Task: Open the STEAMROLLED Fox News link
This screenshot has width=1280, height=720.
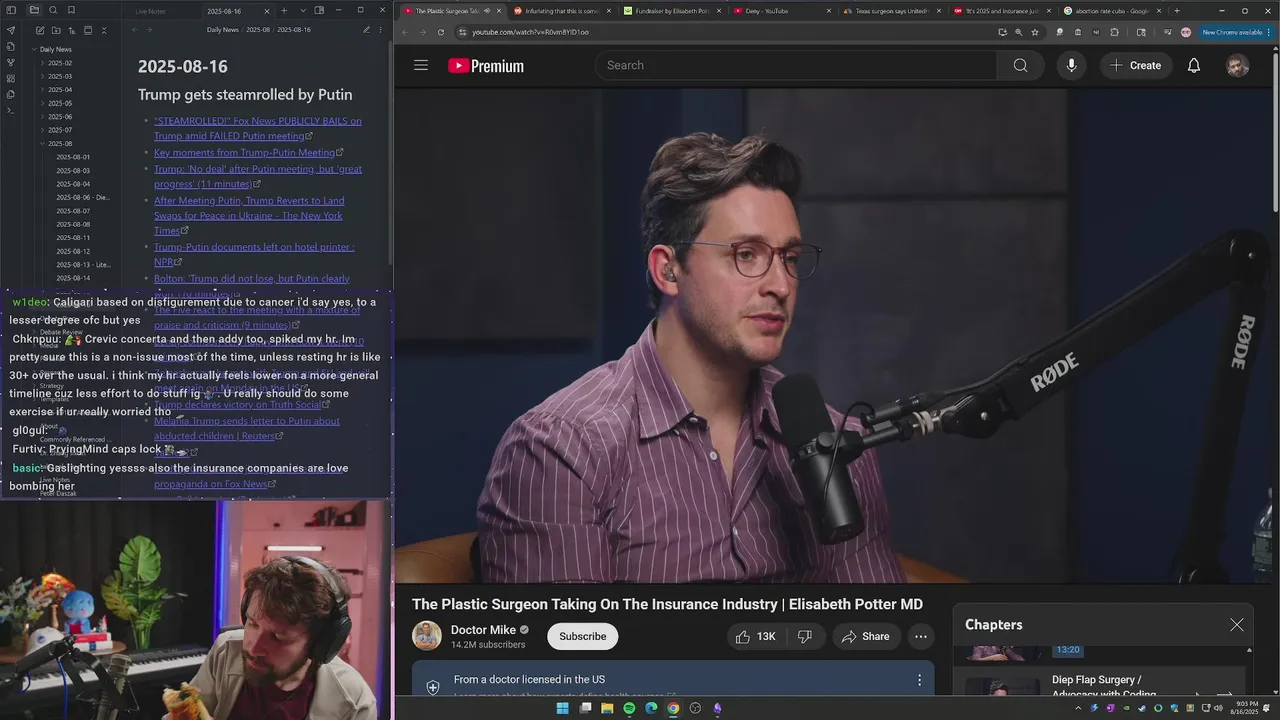Action: 258,128
